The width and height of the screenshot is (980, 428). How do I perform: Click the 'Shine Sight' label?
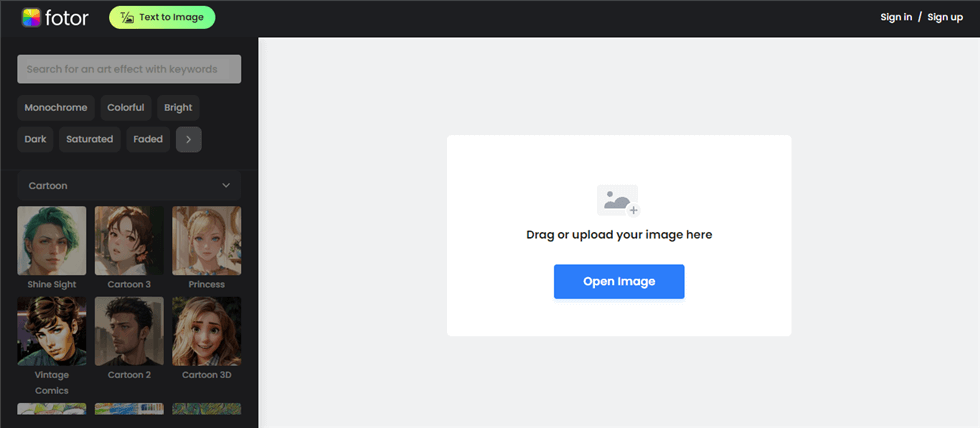tap(52, 284)
